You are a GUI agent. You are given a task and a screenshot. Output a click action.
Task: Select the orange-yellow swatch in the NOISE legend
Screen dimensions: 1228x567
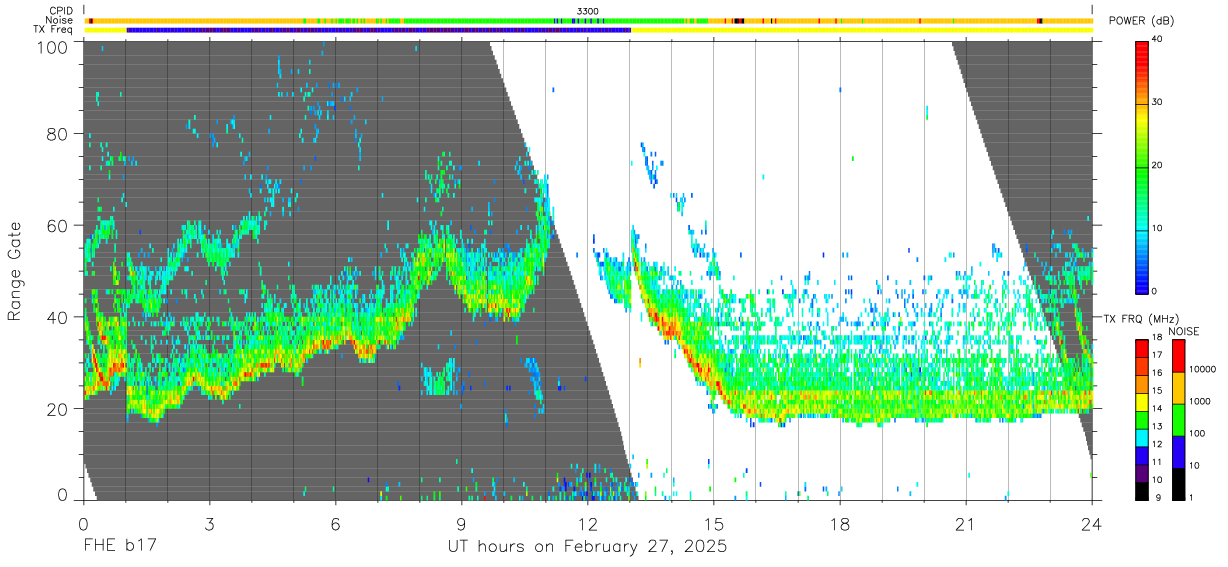click(x=1178, y=388)
